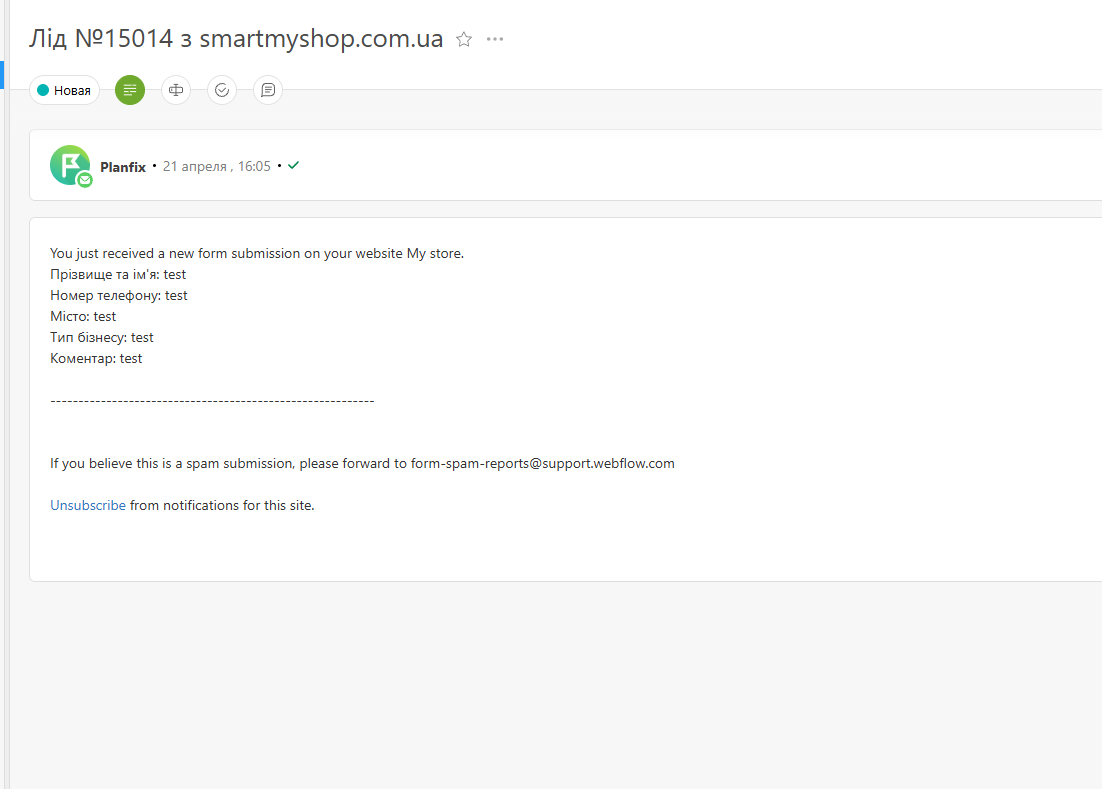
Task: Click the email badge on Planfix avatar
Action: point(85,180)
